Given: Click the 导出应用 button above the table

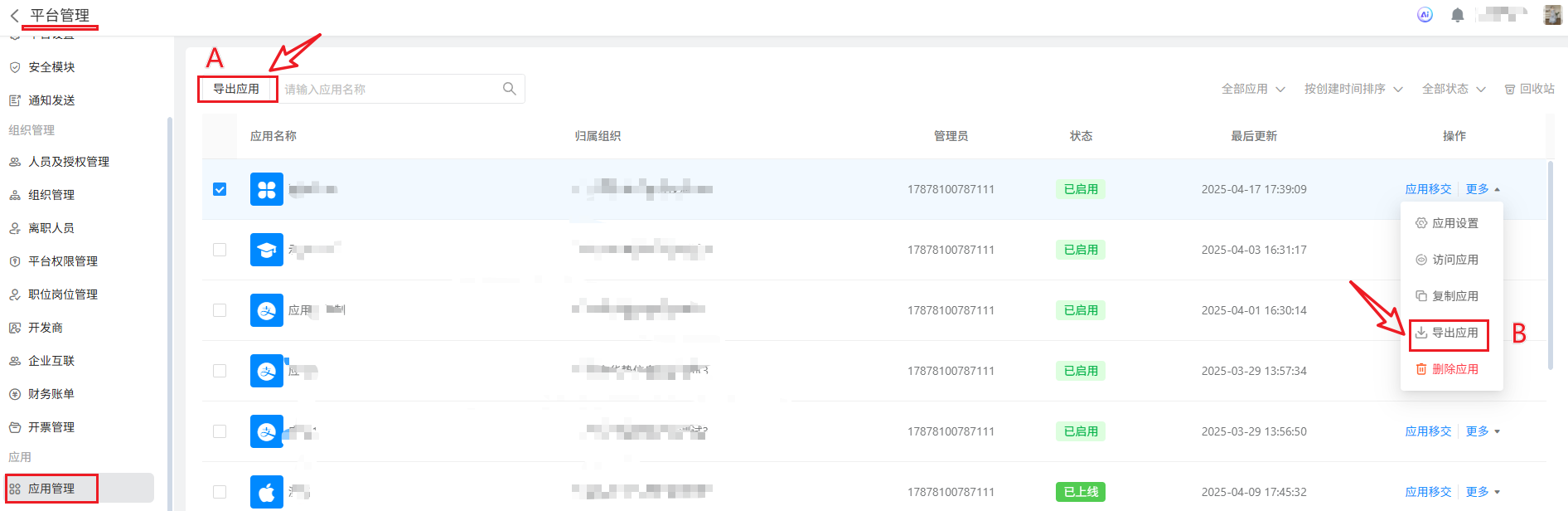Looking at the screenshot, I should (236, 89).
